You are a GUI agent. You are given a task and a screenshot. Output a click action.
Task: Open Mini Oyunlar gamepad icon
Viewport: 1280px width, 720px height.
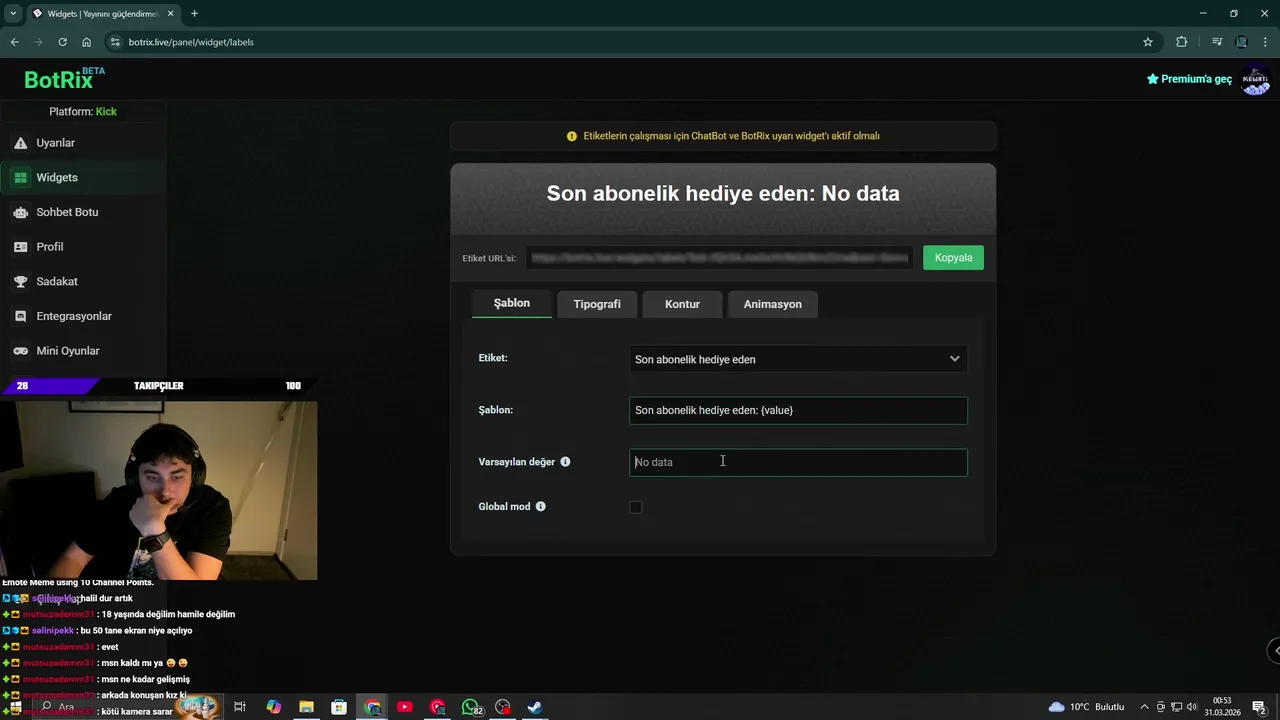20,351
